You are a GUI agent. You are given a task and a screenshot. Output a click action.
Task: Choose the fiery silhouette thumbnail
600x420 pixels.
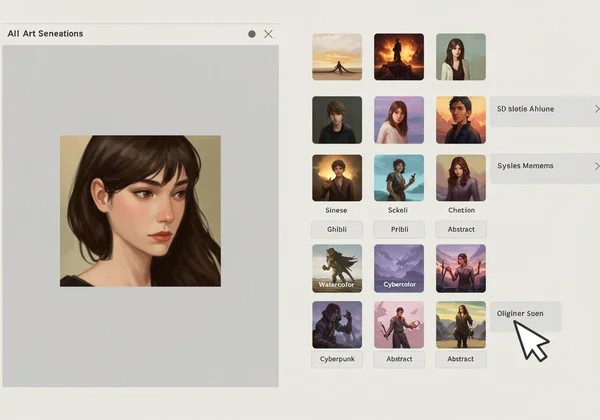[x=399, y=57]
